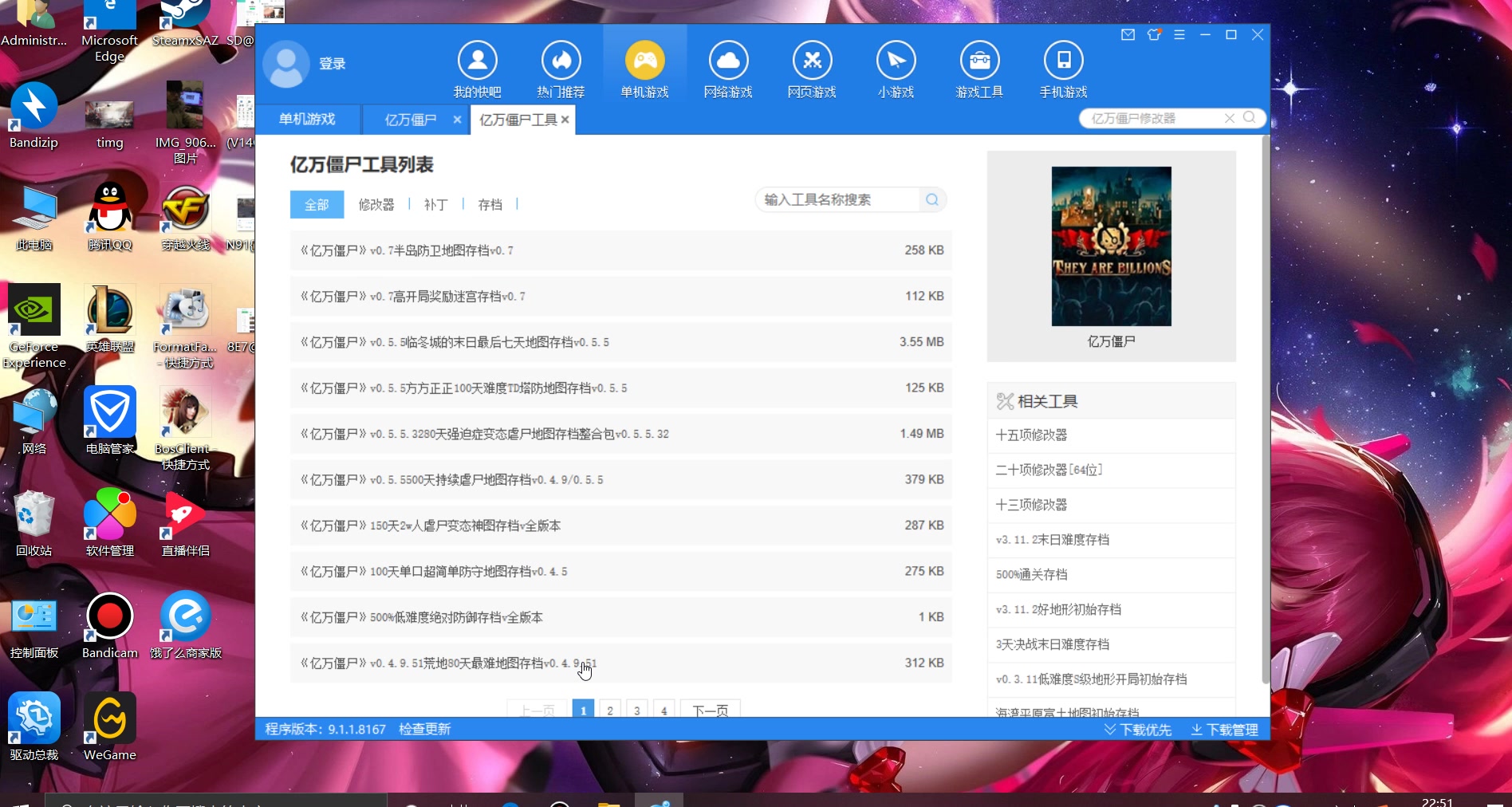Go to page 3
This screenshot has width=1512, height=807.
pos(637,709)
